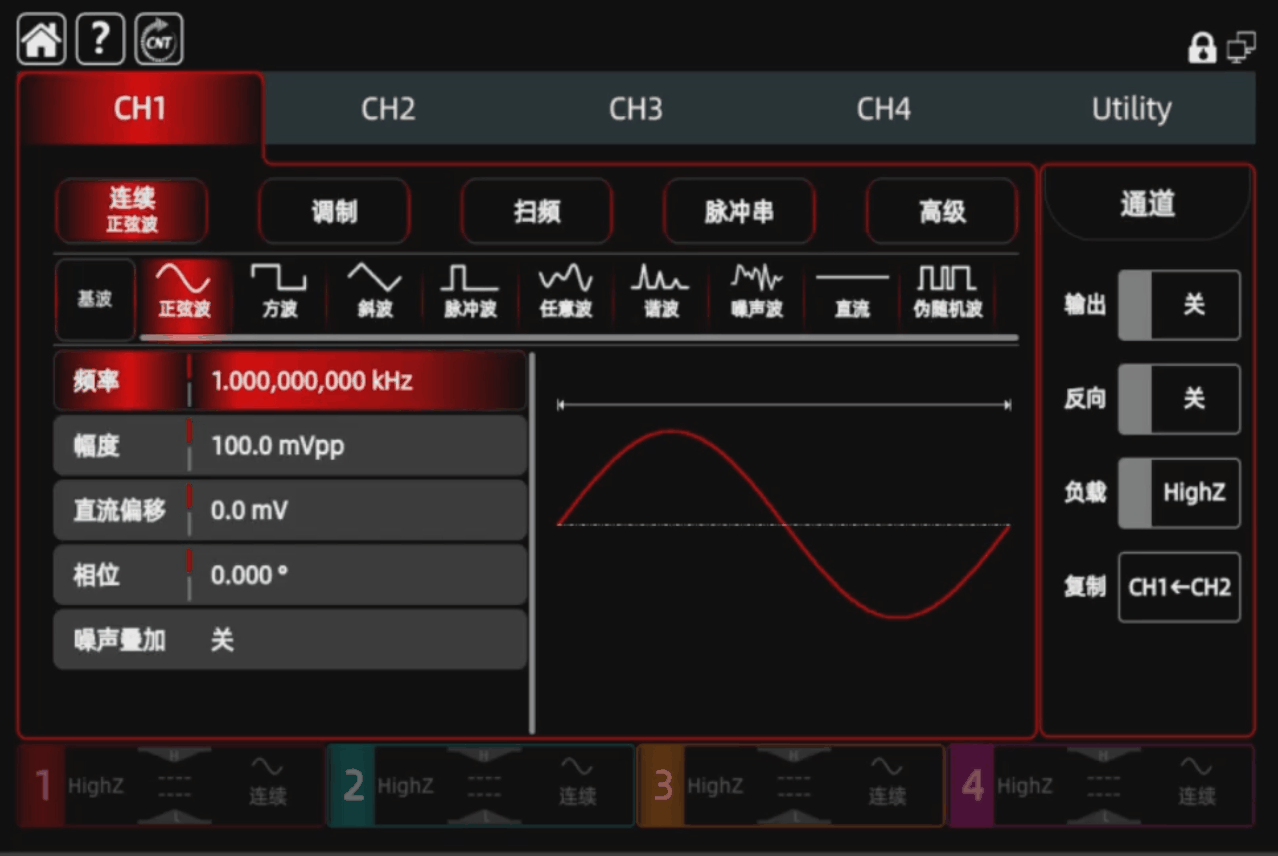This screenshot has height=856, width=1278.
Task: Open the Help question mark icon
Action: (x=99, y=41)
